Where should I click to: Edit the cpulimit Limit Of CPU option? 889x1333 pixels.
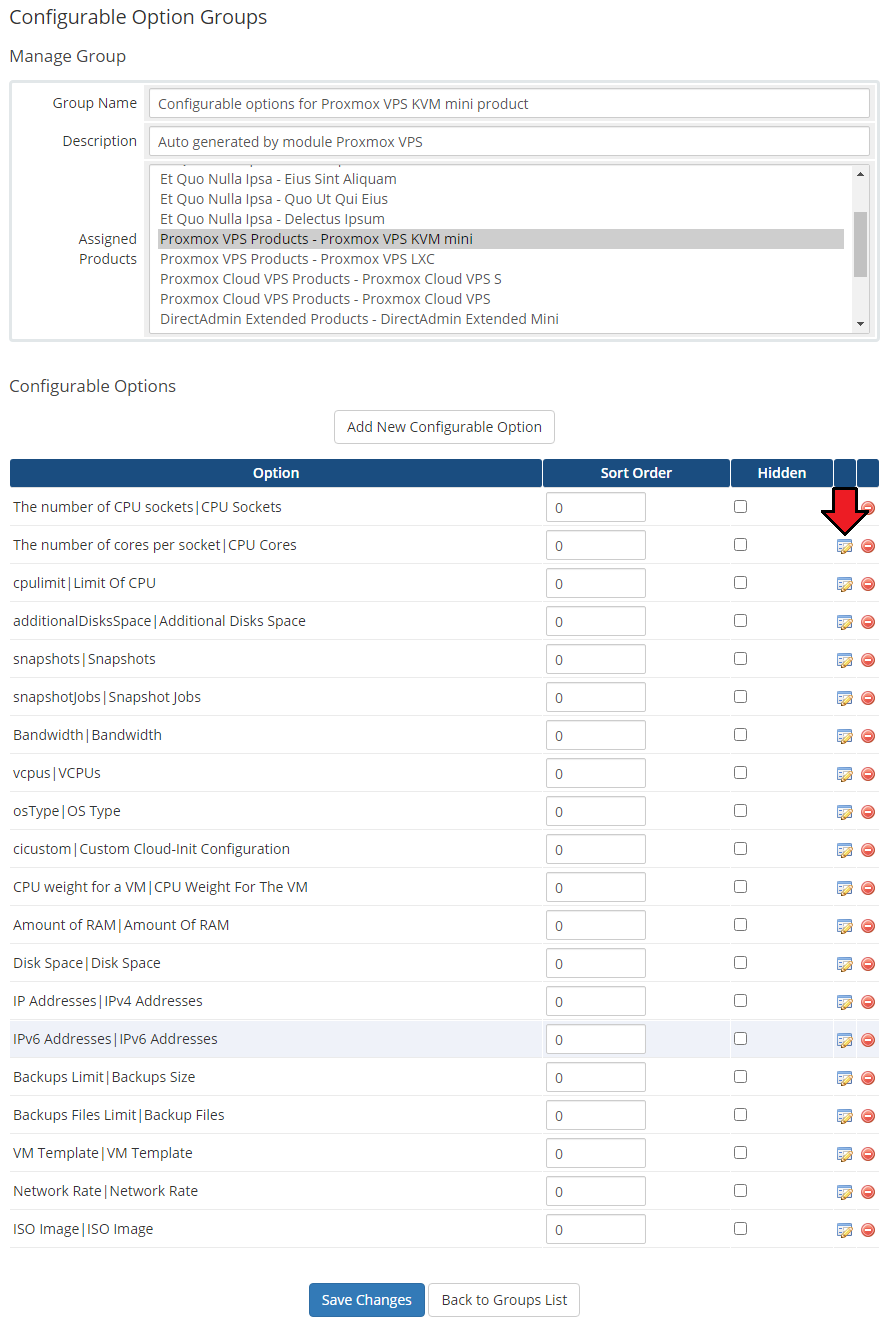[x=845, y=584]
